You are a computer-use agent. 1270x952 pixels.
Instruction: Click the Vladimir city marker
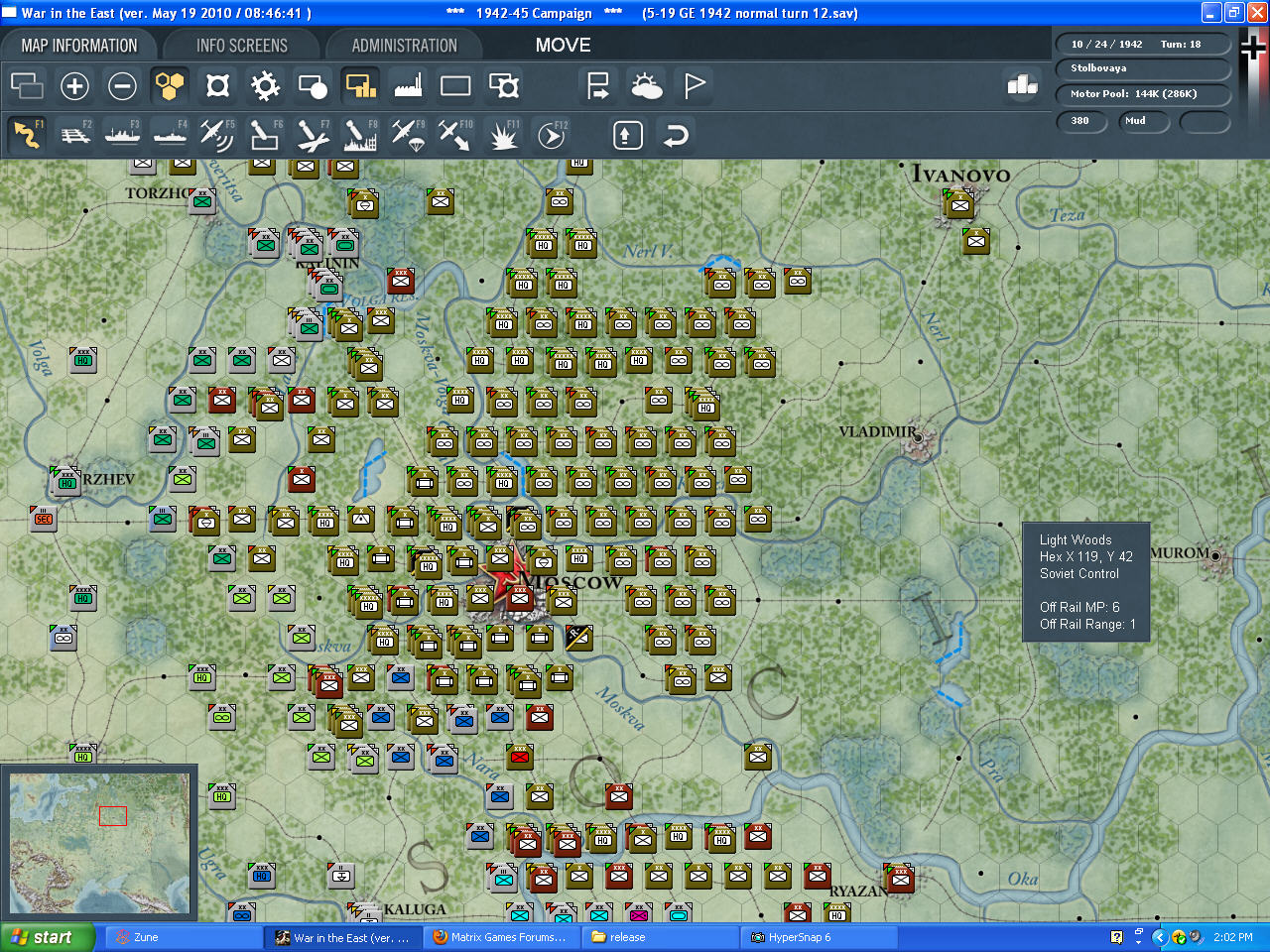tap(919, 438)
